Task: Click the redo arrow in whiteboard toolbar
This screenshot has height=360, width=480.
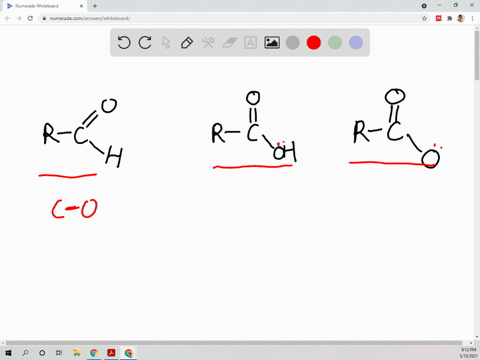Action: (145, 43)
